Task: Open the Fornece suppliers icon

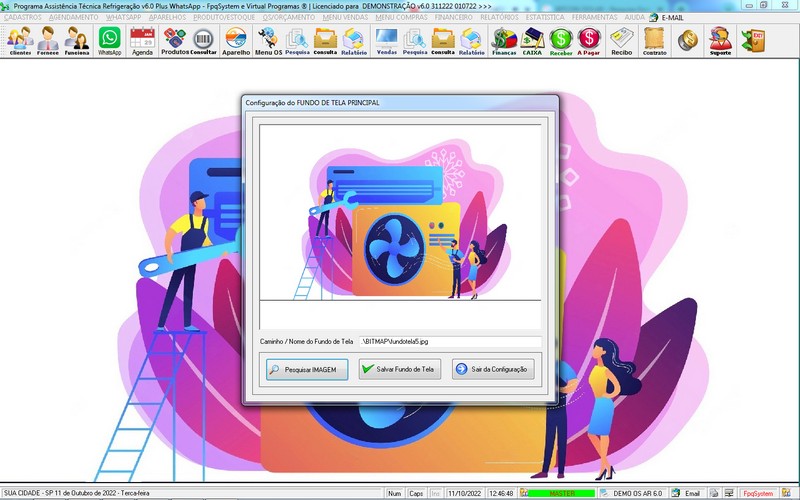Action: click(x=48, y=41)
